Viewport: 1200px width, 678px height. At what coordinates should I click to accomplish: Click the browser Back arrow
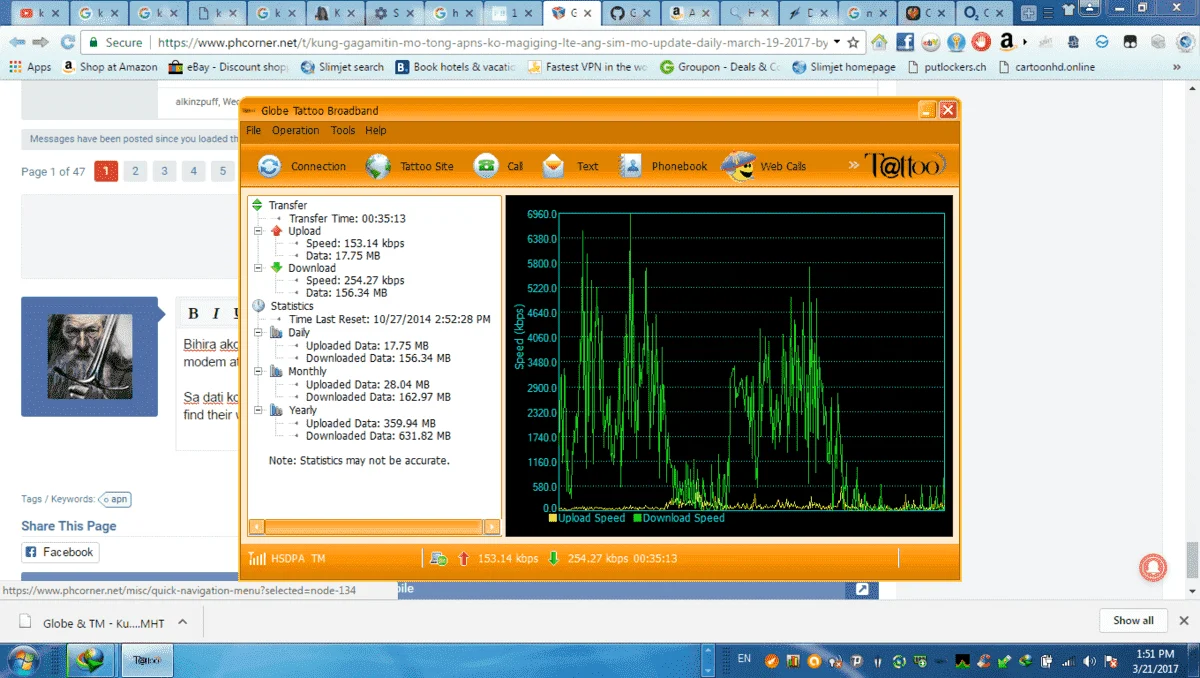[x=17, y=43]
